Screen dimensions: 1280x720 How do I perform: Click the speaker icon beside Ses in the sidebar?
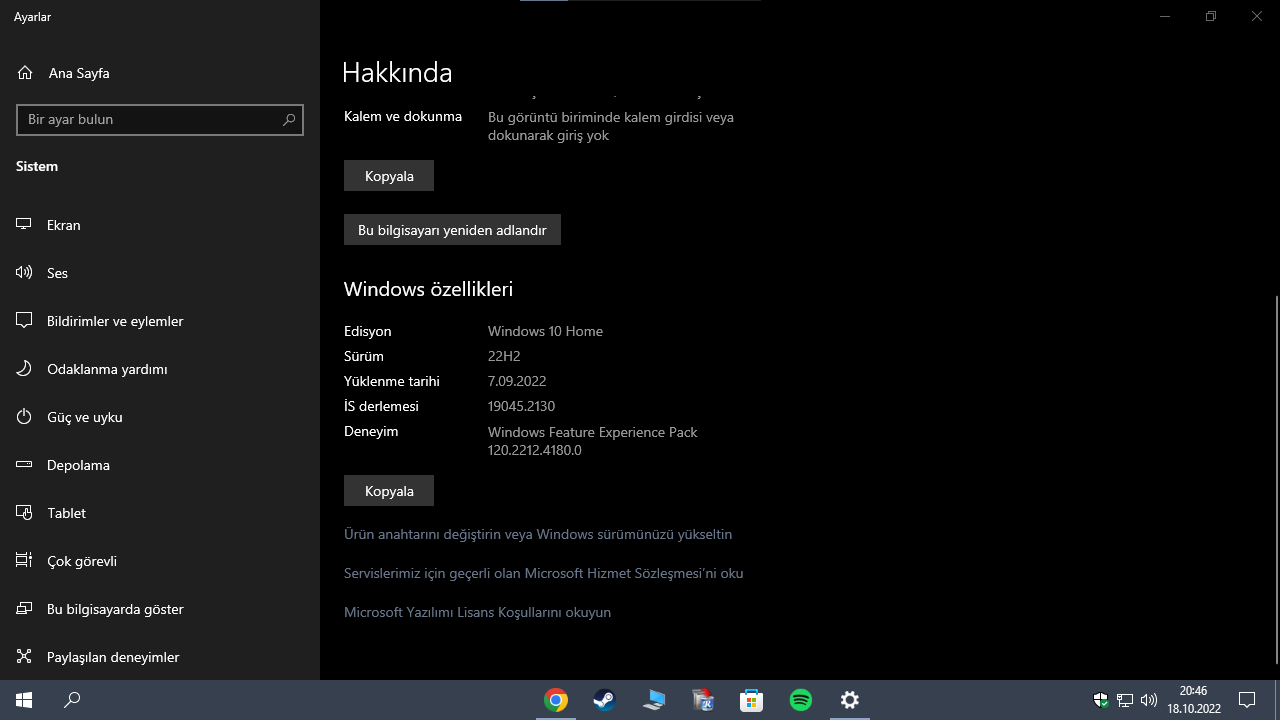tap(24, 273)
